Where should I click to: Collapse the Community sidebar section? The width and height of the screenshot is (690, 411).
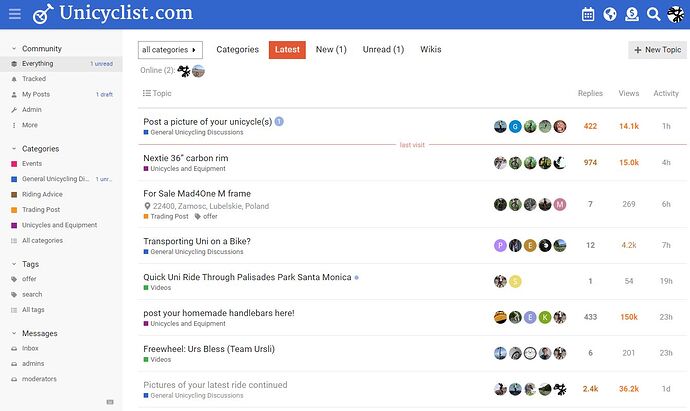tap(13, 48)
